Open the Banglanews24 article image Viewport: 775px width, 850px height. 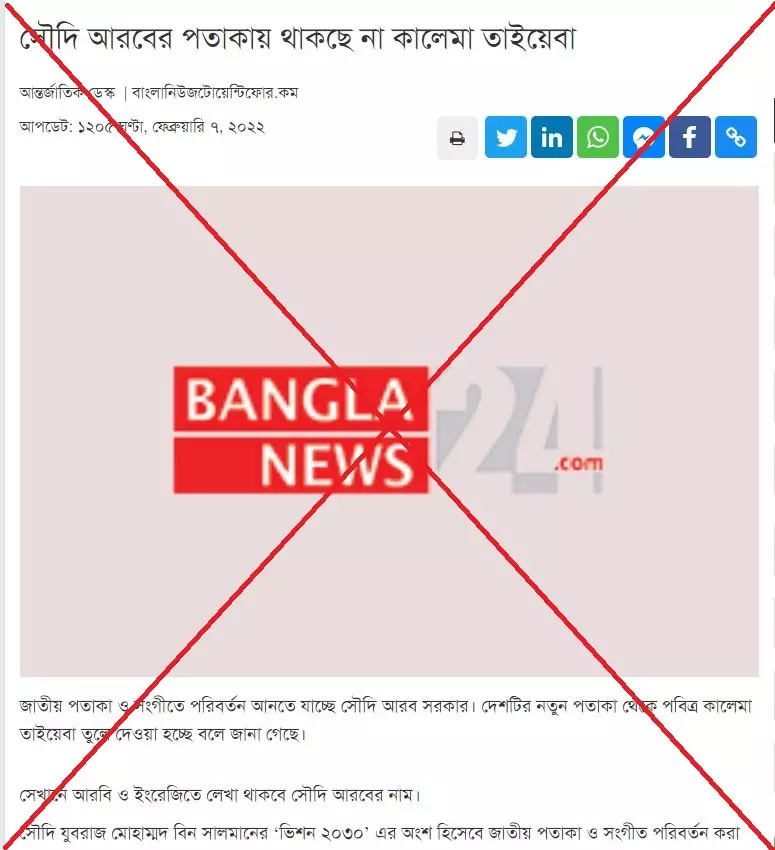pos(389,432)
